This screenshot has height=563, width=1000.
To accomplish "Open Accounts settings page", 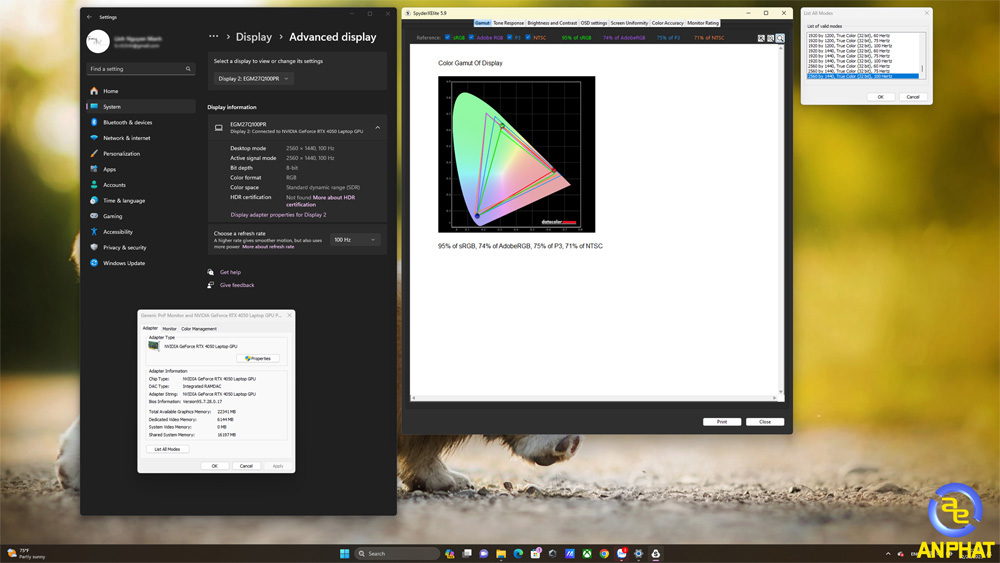I will pos(141,185).
